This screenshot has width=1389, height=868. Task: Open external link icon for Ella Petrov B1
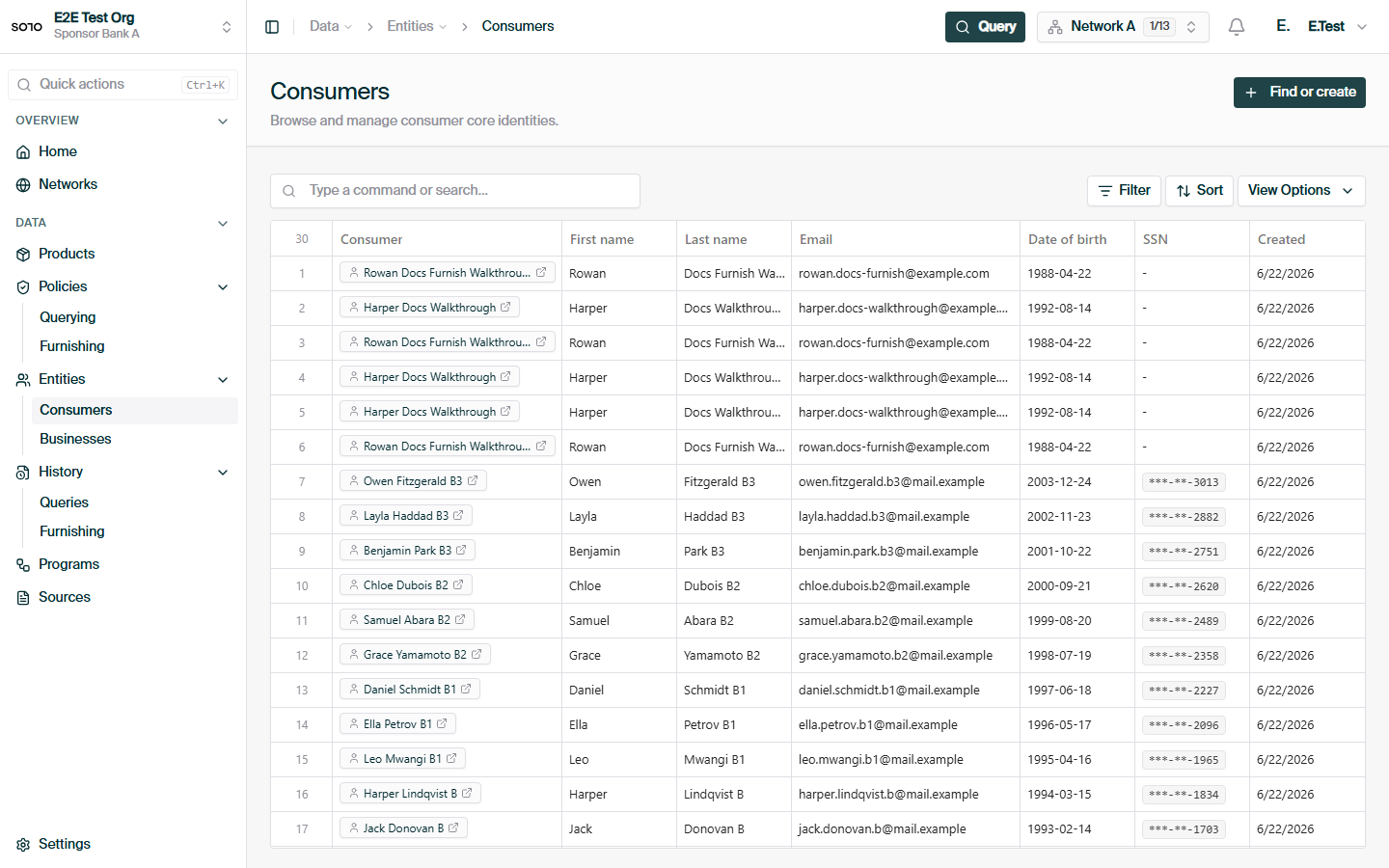pyautogui.click(x=442, y=723)
